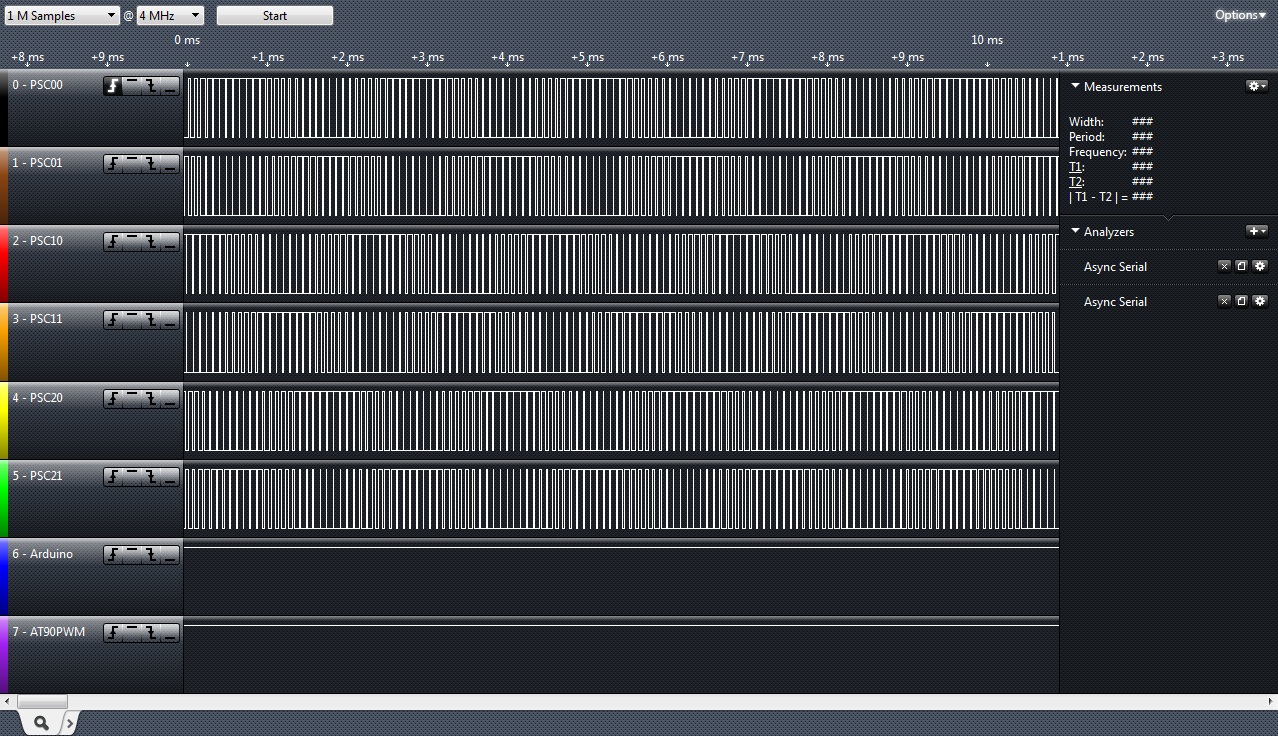Open the add analyzer plus dropdown
The width and height of the screenshot is (1278, 736).
(1257, 231)
